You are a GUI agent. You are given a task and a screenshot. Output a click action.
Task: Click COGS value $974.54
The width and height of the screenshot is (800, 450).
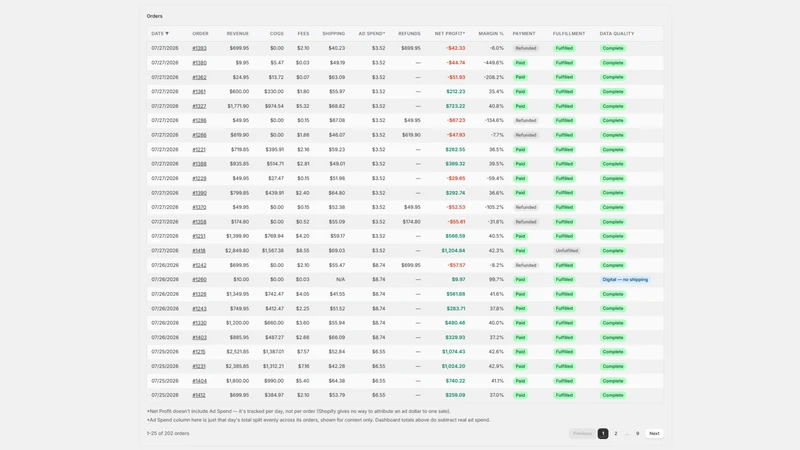coord(274,106)
